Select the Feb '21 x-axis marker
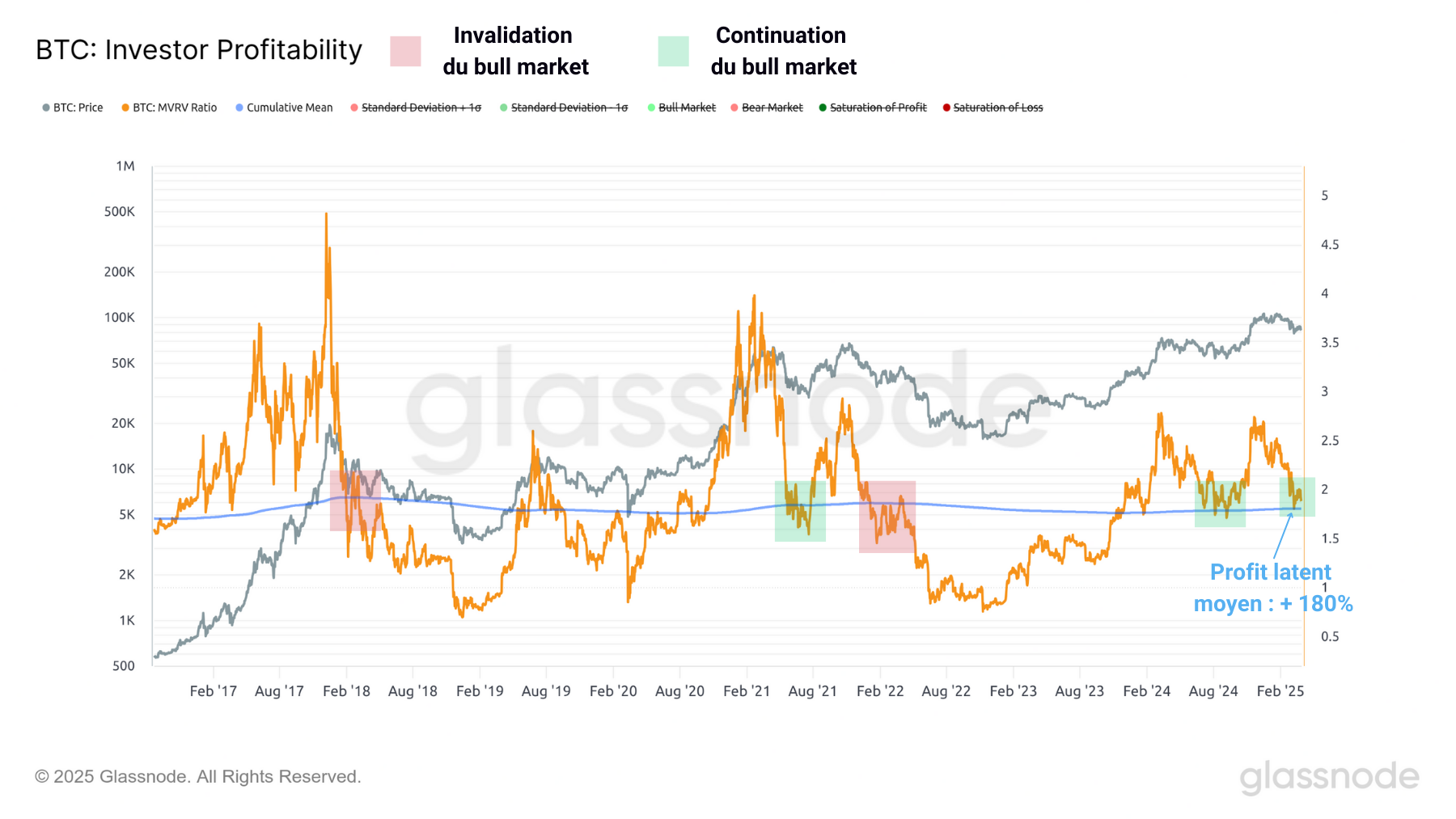 (746, 691)
